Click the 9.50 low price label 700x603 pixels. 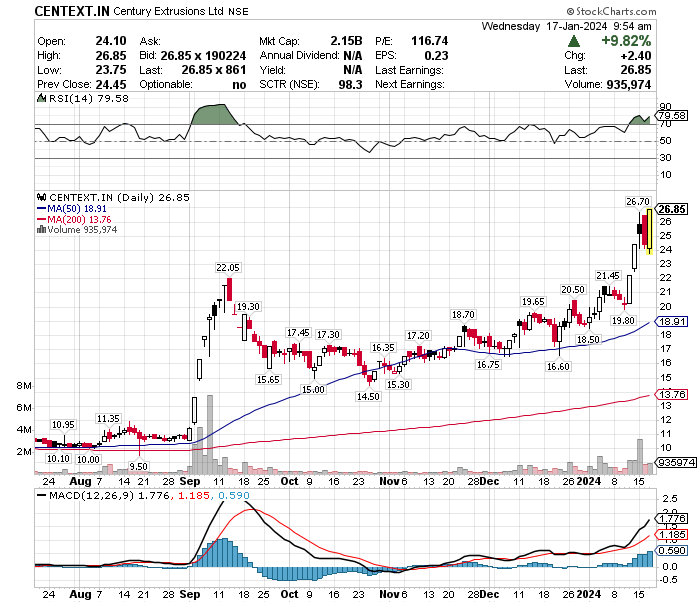[138, 466]
